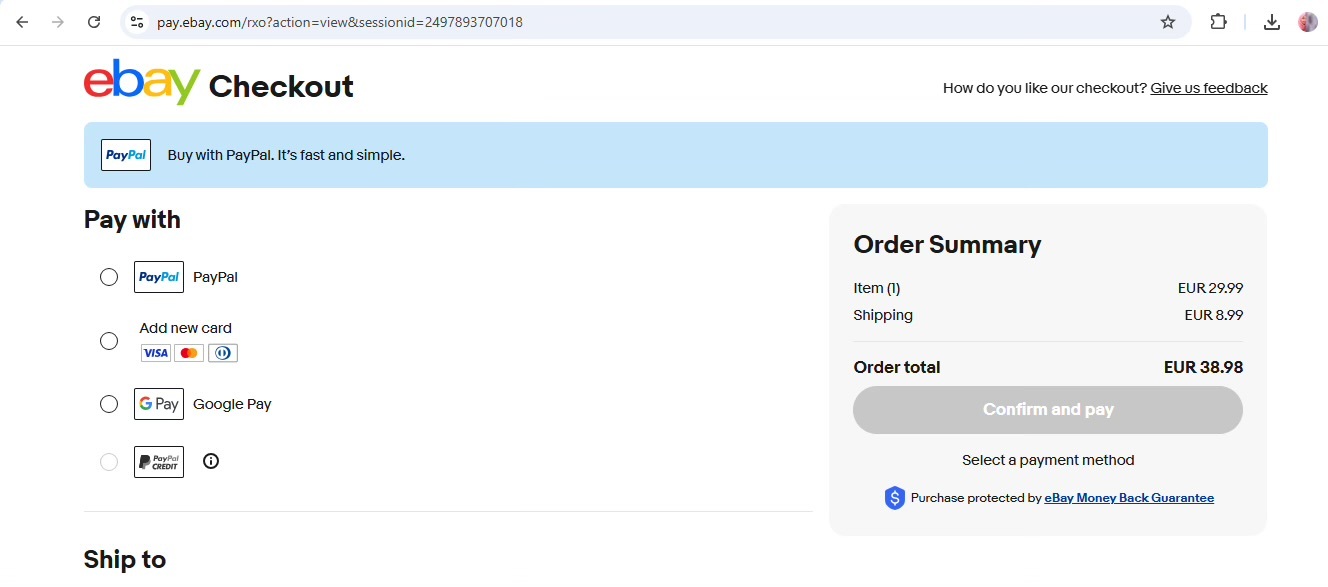Reload the checkout page
1328x587 pixels.
(x=94, y=22)
